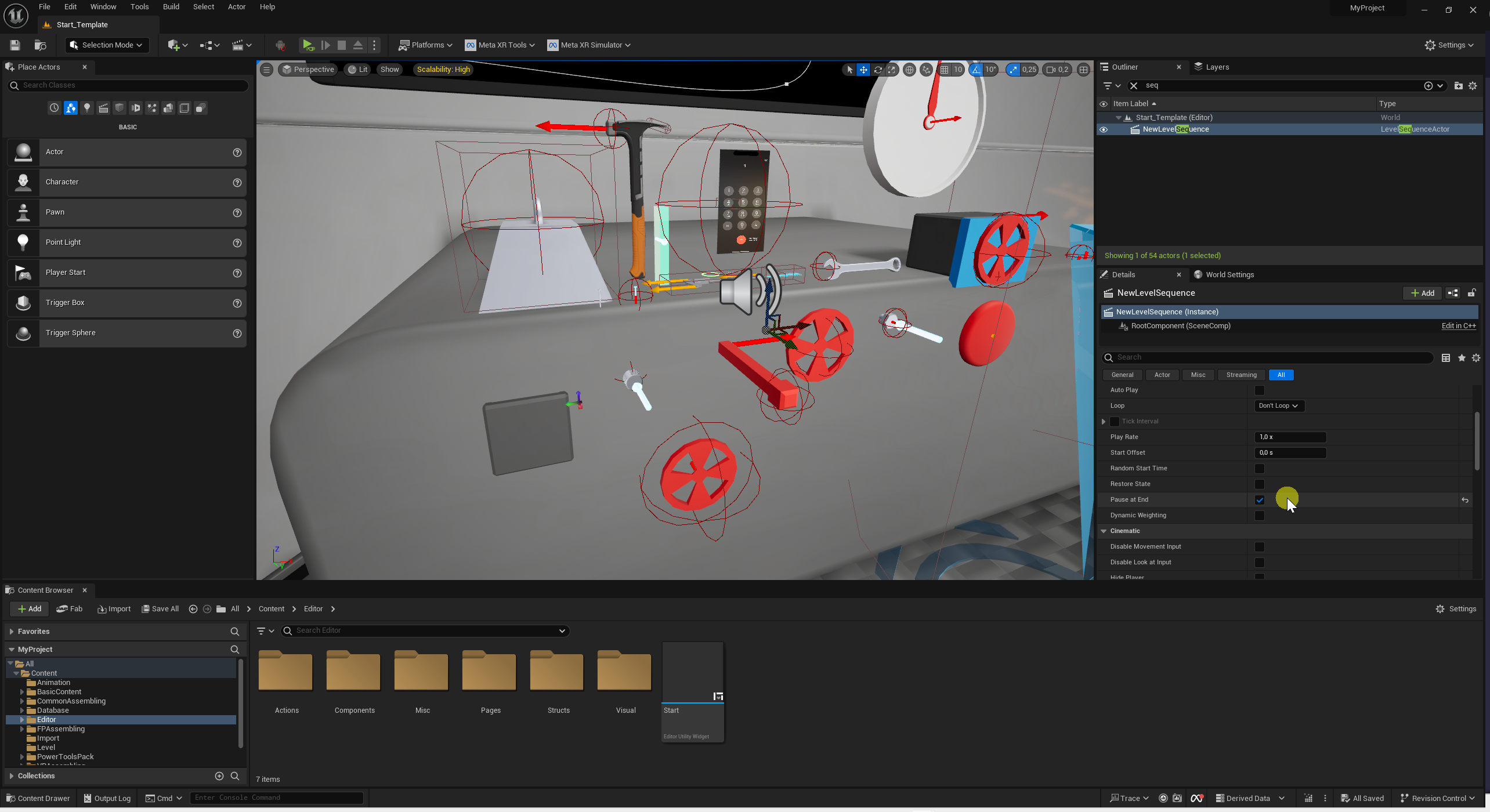
Task: Open the Lights category in Place Actors
Action: click(87, 108)
